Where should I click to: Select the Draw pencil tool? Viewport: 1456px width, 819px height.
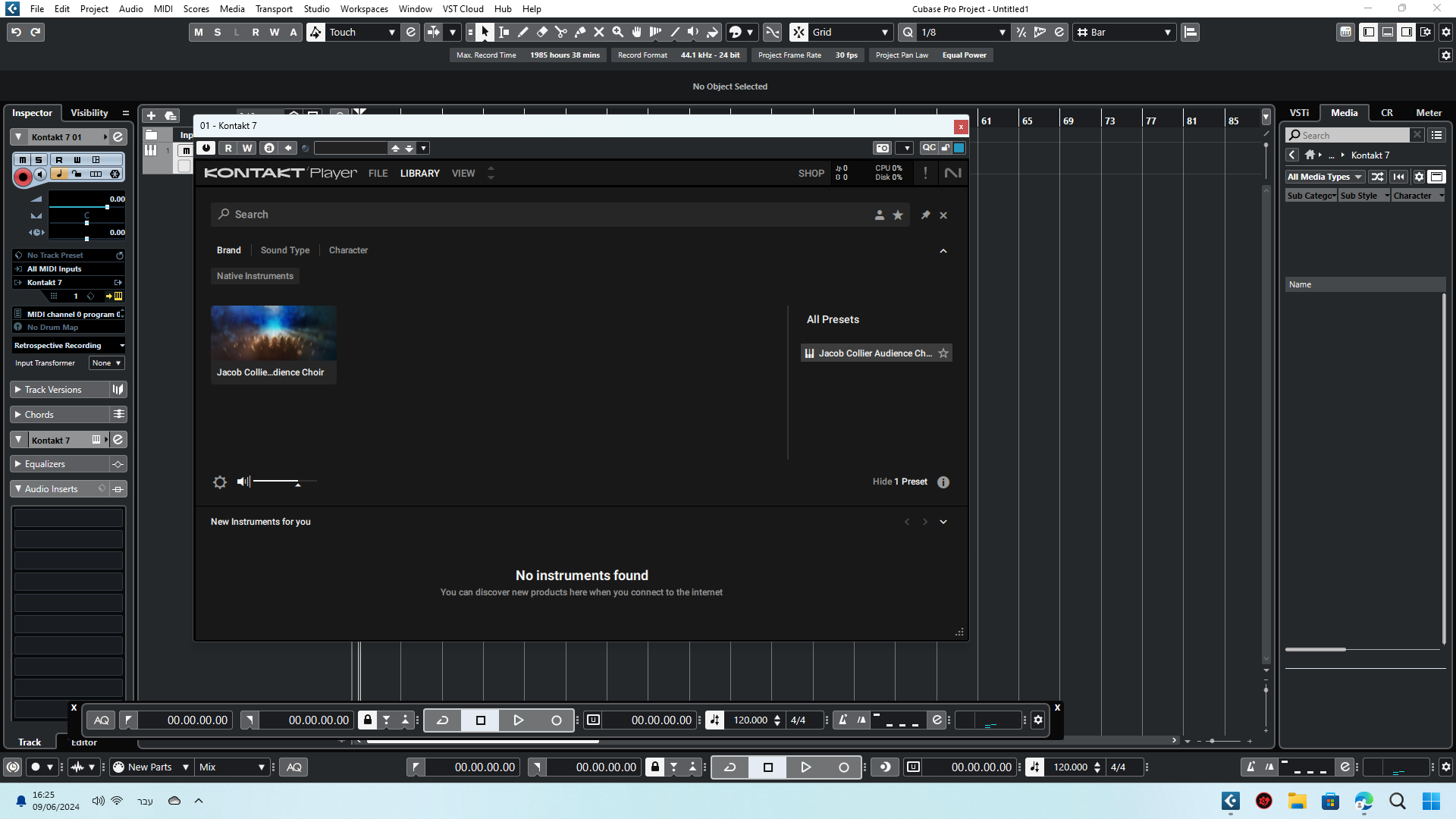click(523, 32)
